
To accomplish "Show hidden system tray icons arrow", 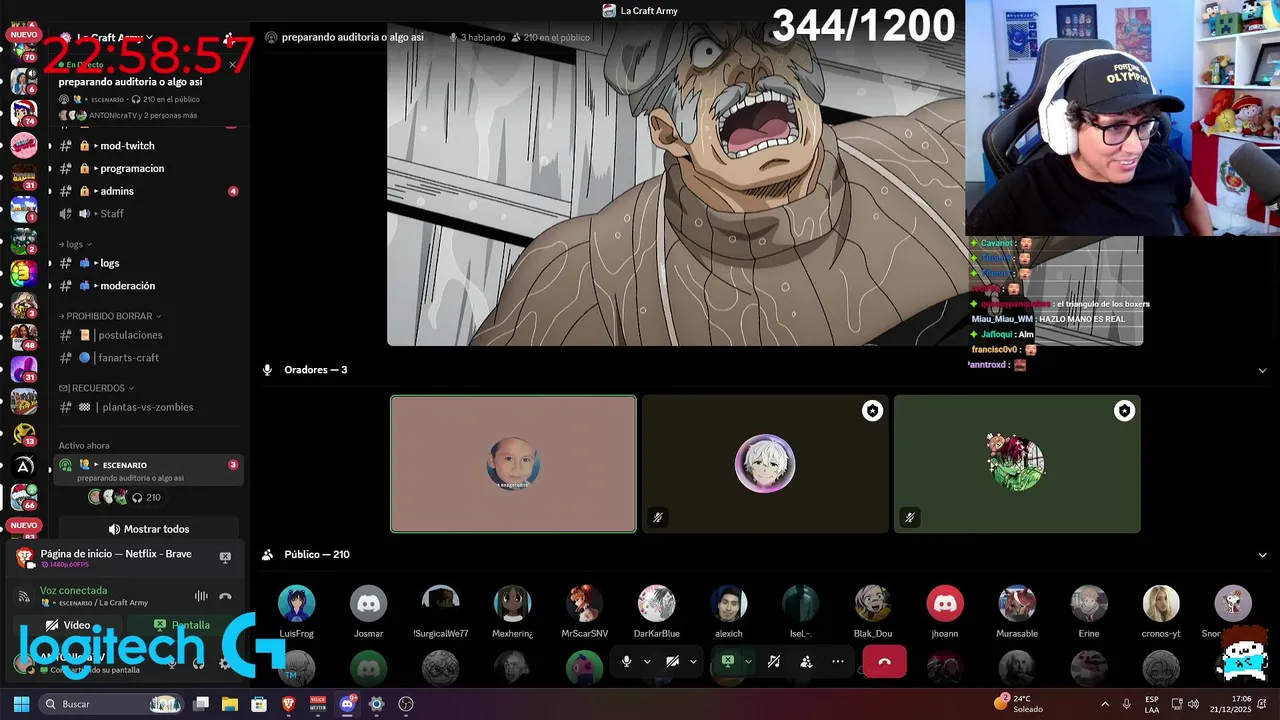I will 1105,704.
